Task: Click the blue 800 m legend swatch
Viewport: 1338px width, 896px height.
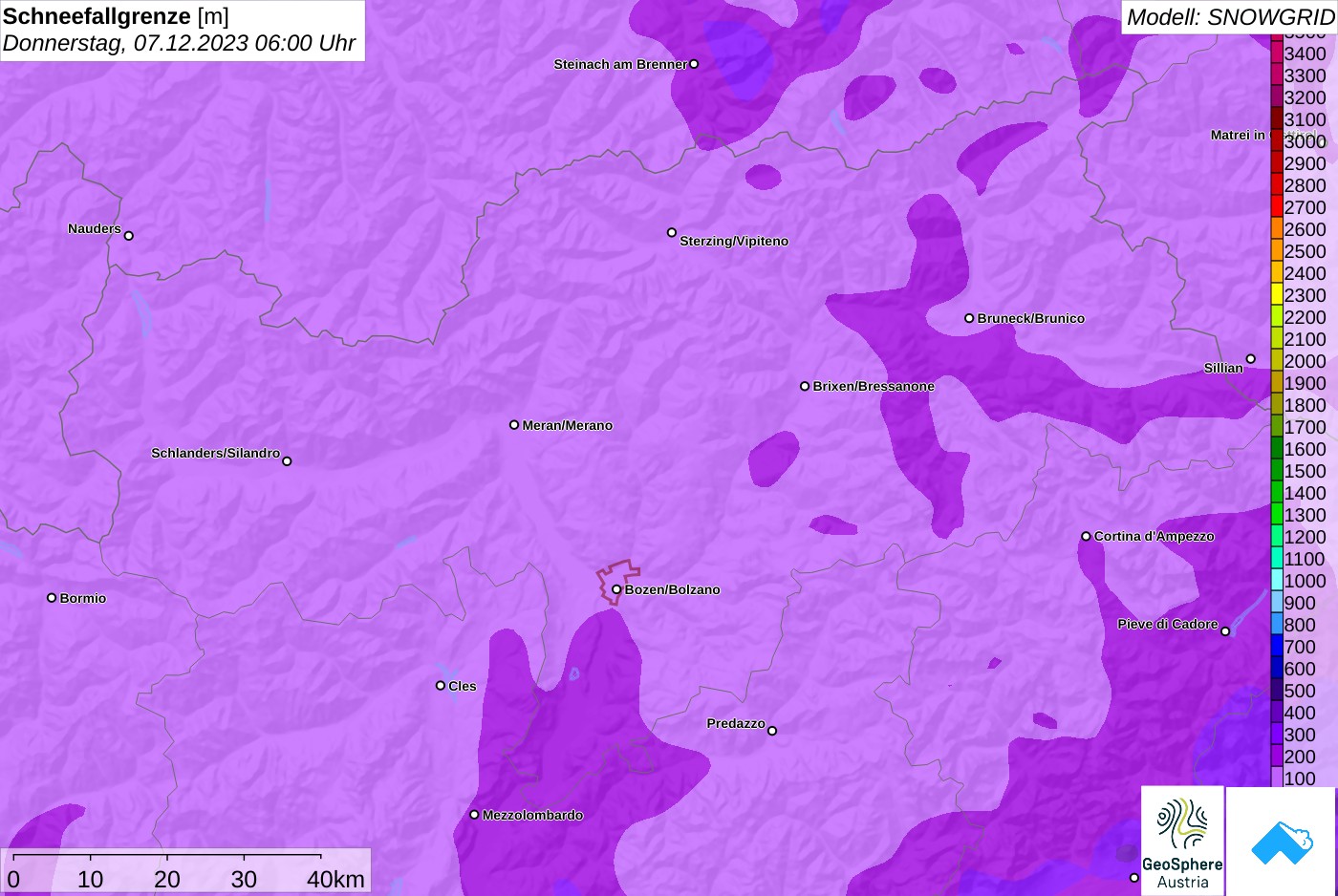Action: click(1276, 625)
